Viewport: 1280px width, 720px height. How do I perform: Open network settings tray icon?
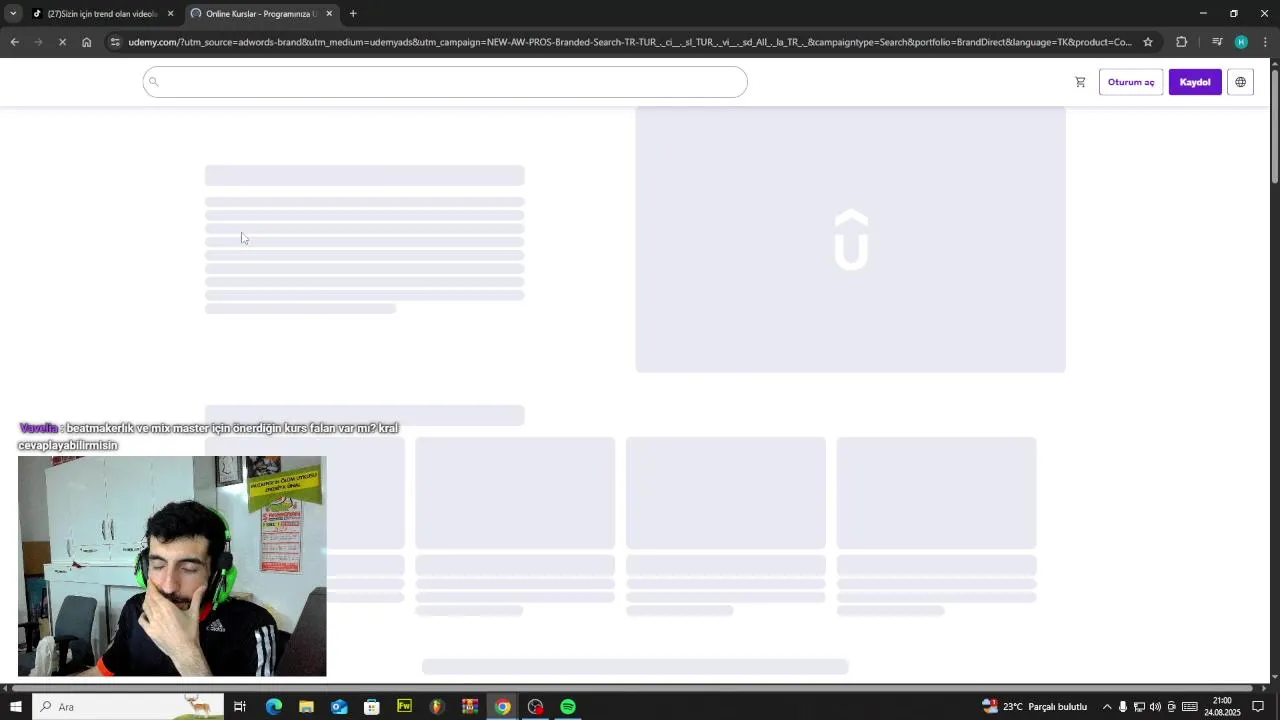tap(1139, 707)
